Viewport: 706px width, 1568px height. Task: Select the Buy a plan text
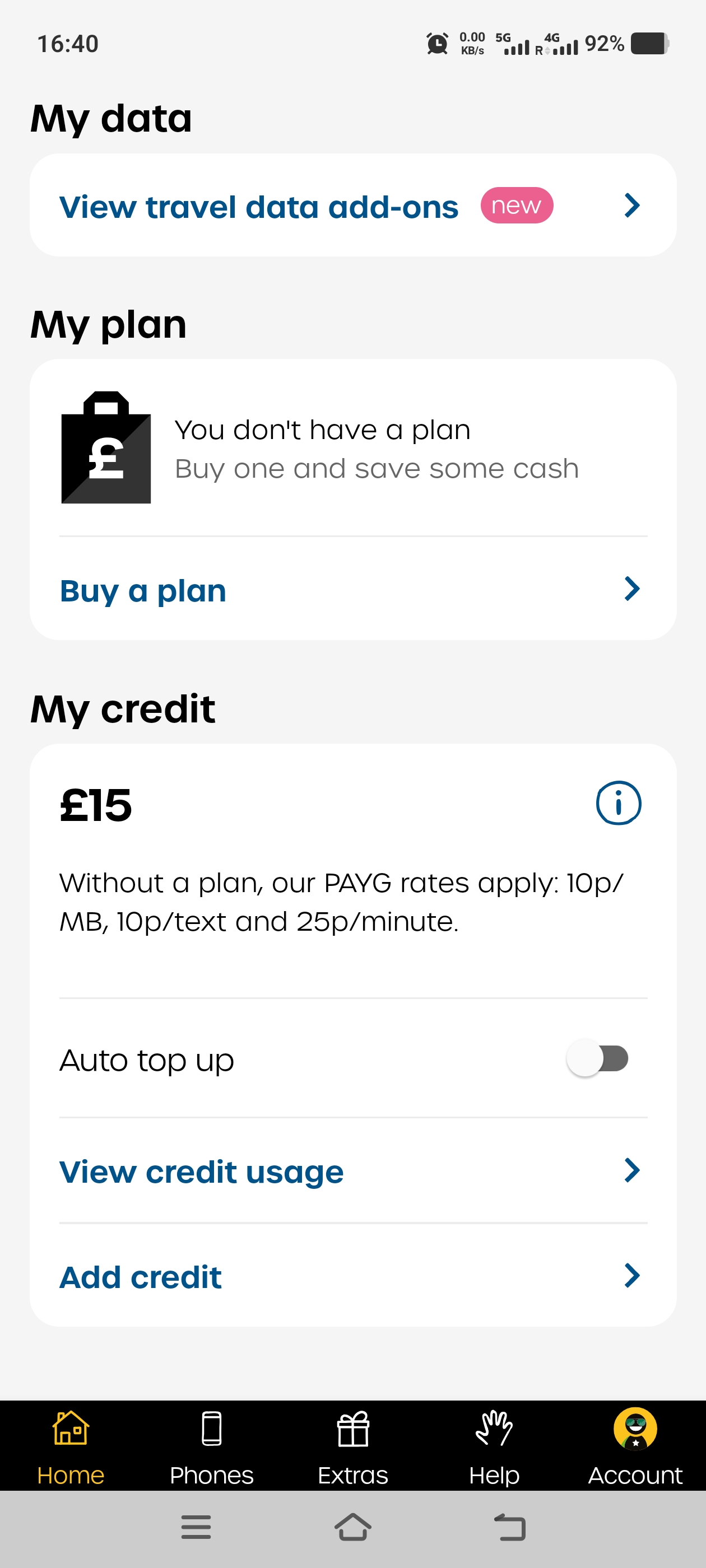(x=143, y=590)
